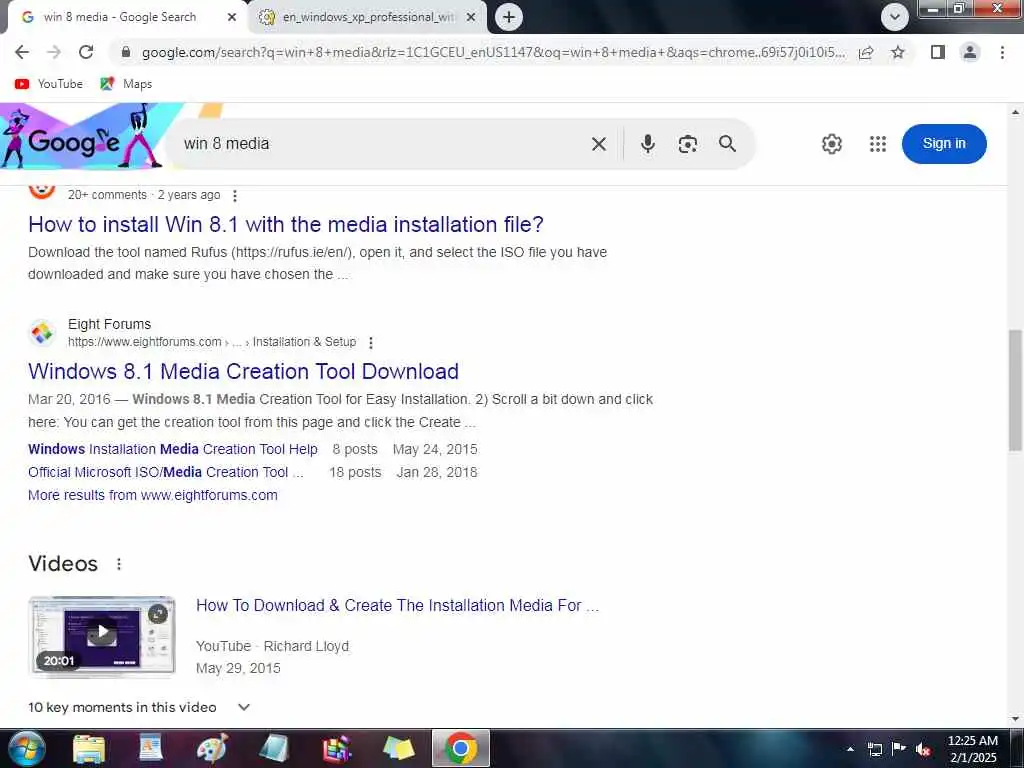
Task: Search by image with Lens icon
Action: 687,144
